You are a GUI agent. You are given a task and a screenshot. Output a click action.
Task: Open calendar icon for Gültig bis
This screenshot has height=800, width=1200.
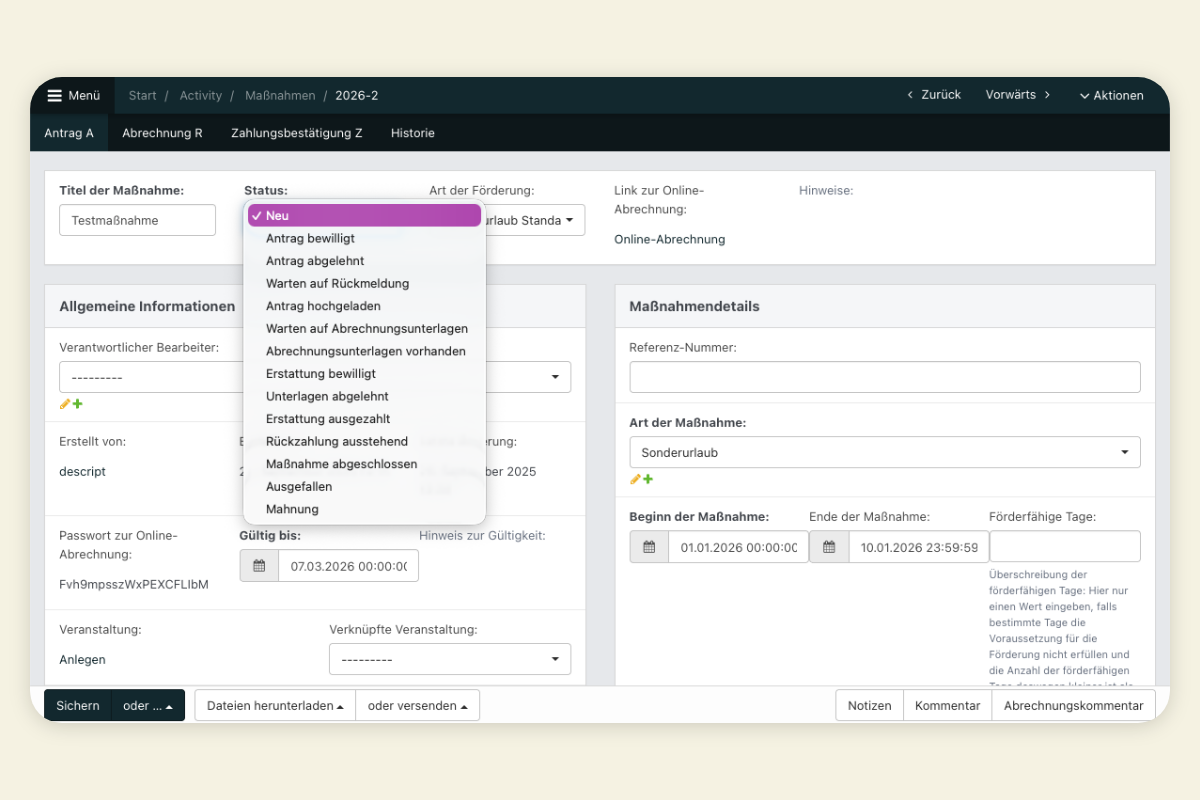point(259,566)
